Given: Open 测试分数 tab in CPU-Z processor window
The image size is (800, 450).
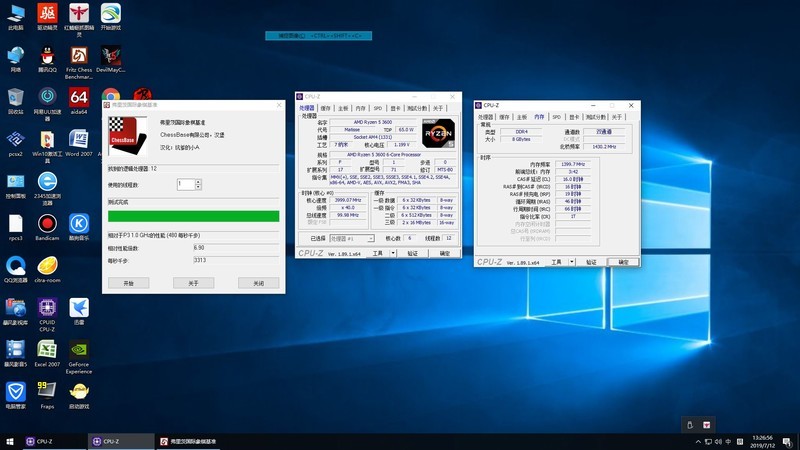Looking at the screenshot, I should [x=417, y=108].
